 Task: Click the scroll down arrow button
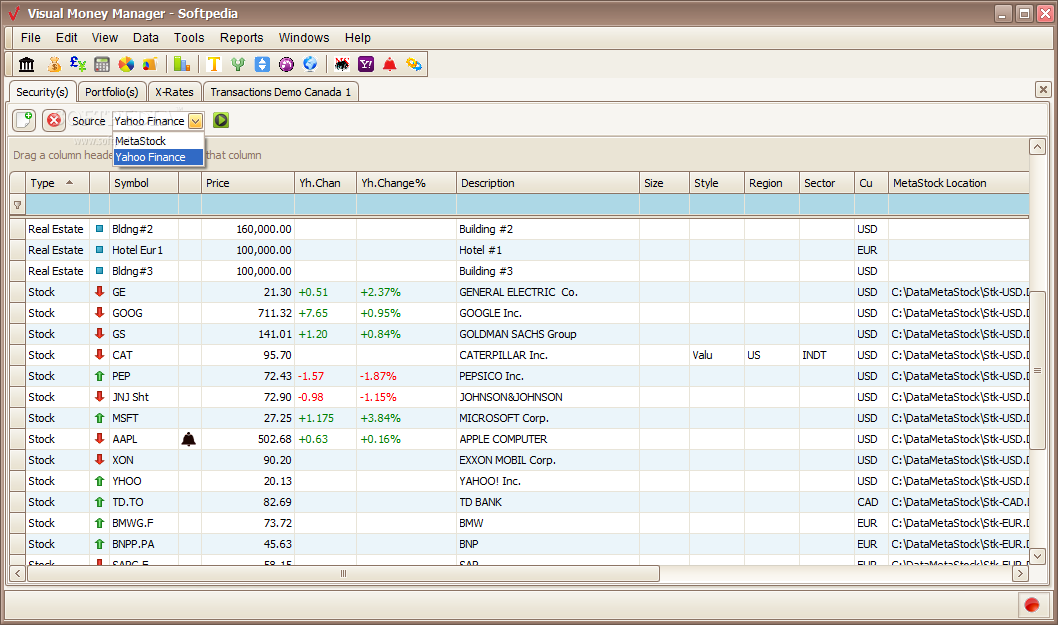1038,556
